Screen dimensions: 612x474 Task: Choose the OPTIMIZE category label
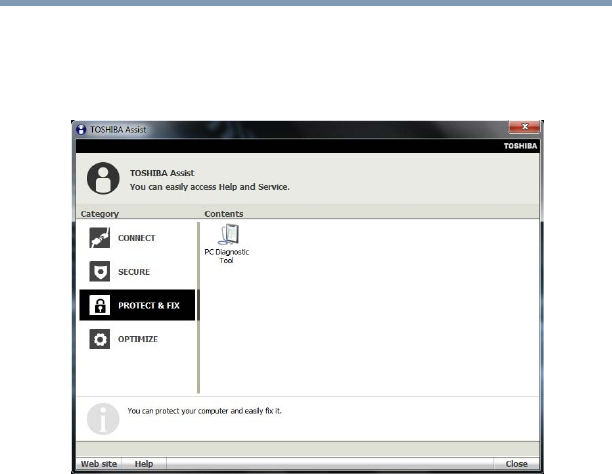tap(138, 339)
